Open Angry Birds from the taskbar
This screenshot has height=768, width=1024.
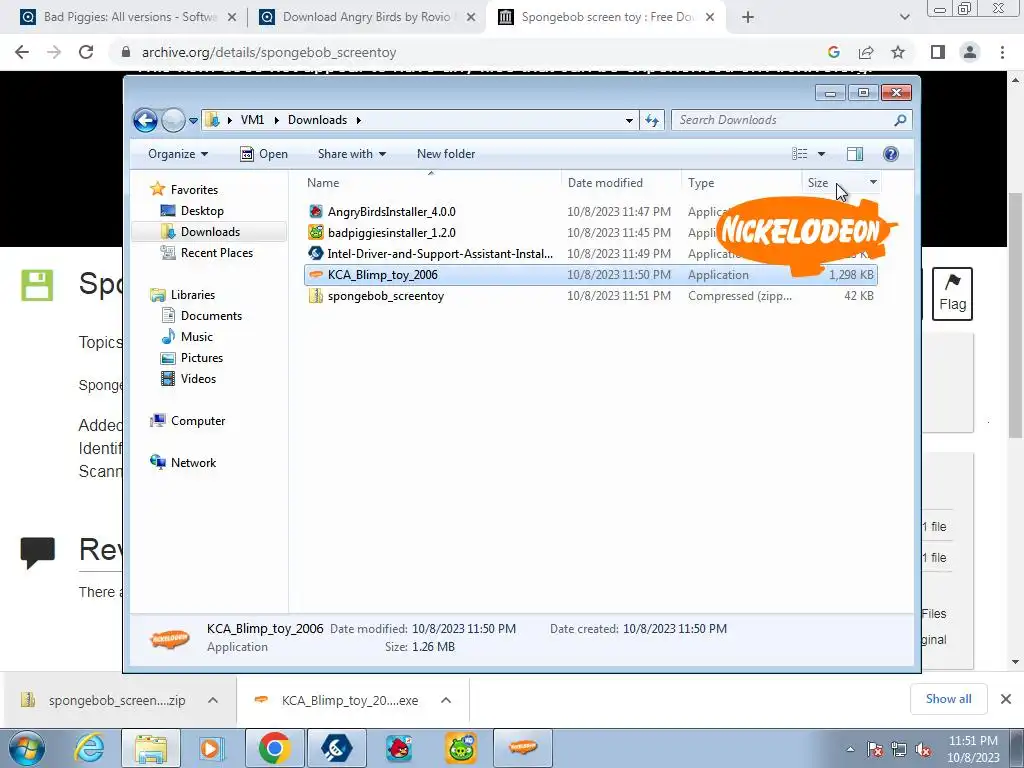[399, 748]
